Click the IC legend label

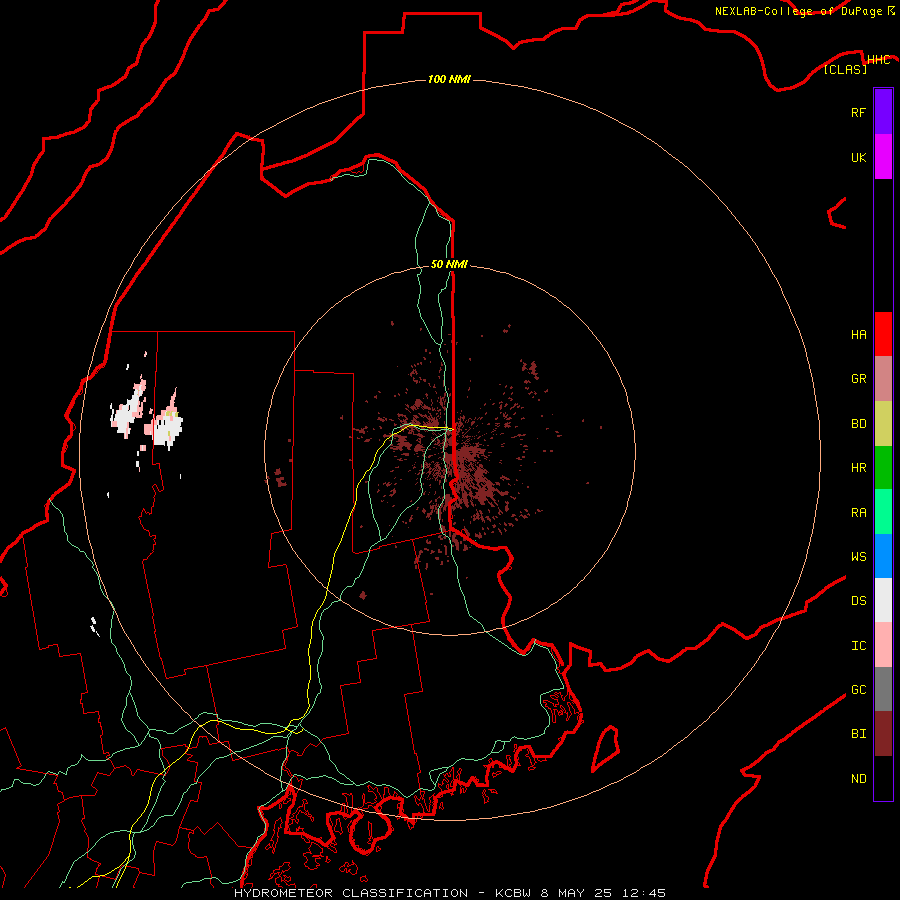pyautogui.click(x=858, y=646)
